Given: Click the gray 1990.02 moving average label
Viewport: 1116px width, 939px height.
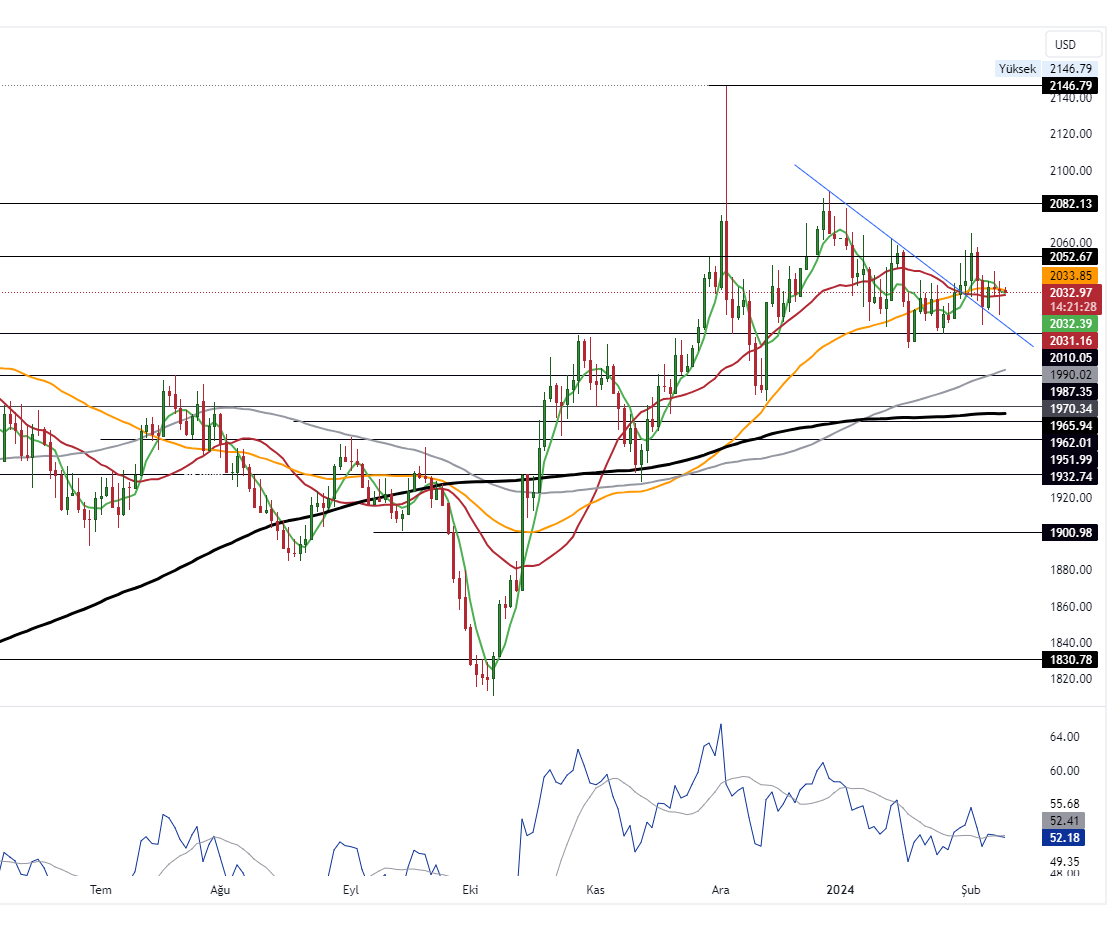Looking at the screenshot, I should (1069, 374).
